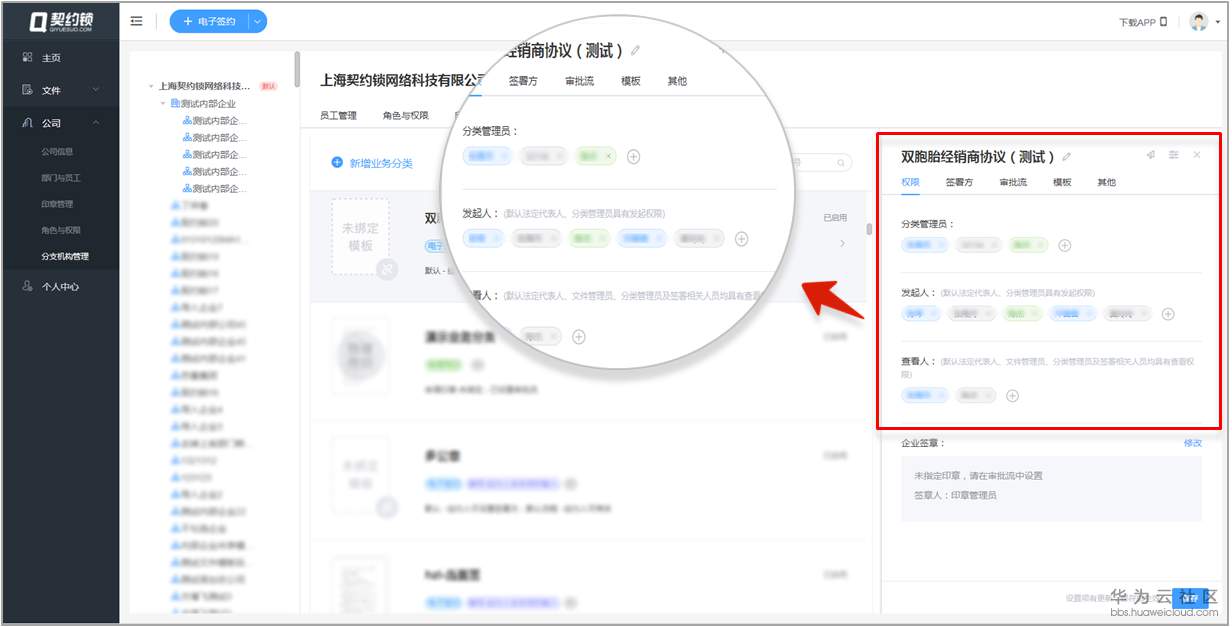Click the 签章人：印章管理员 text
This screenshot has height=627, width=1232.
click(955, 495)
